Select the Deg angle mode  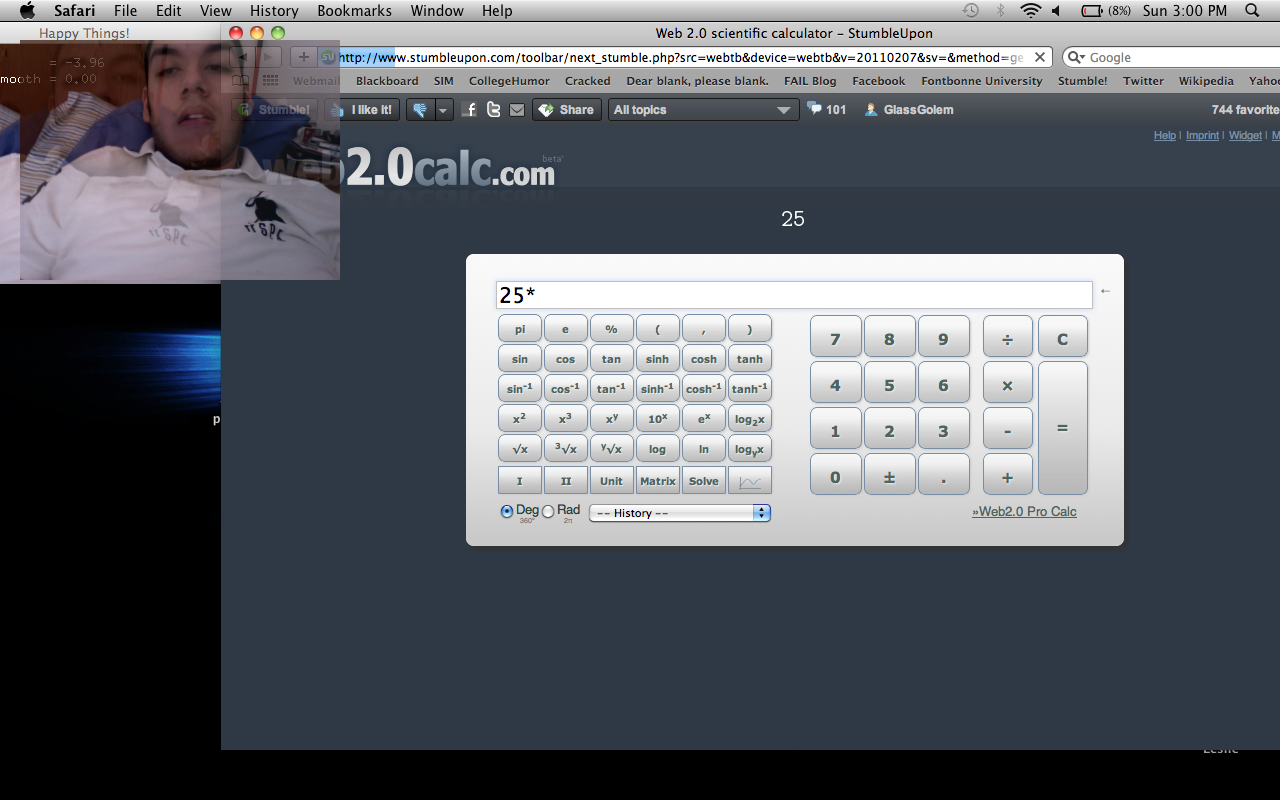(507, 512)
